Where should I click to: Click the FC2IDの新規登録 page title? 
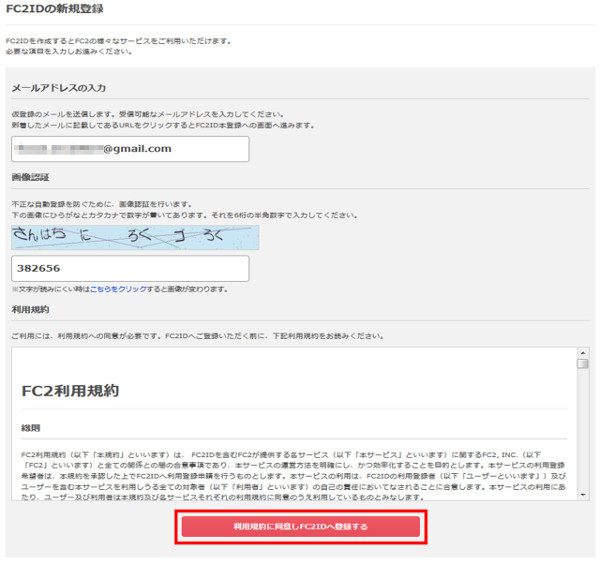click(55, 9)
